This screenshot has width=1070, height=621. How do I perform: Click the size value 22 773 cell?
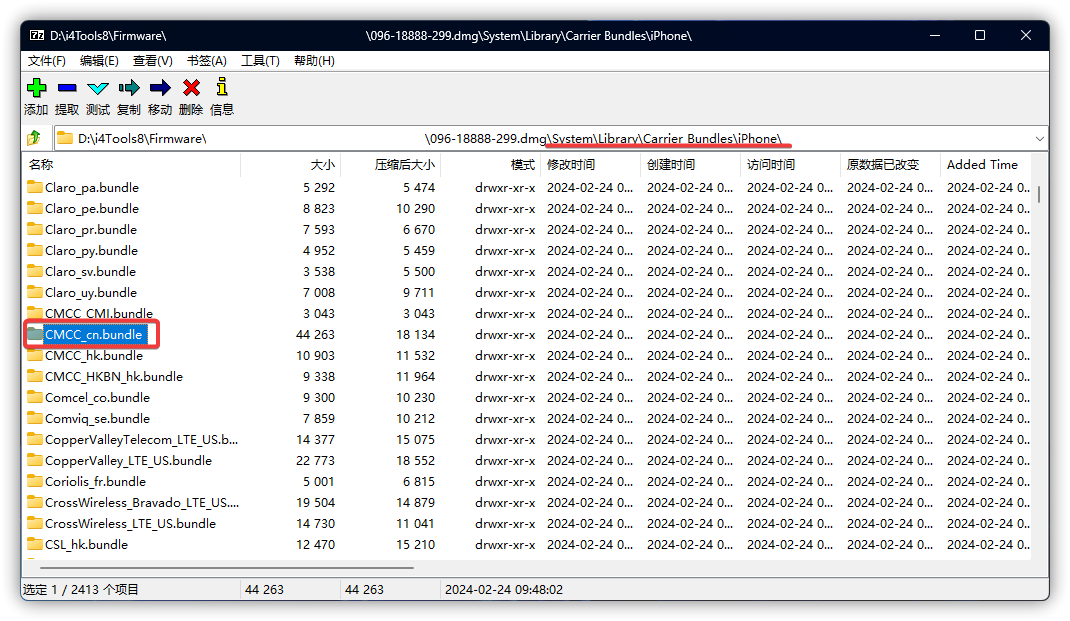pos(315,460)
